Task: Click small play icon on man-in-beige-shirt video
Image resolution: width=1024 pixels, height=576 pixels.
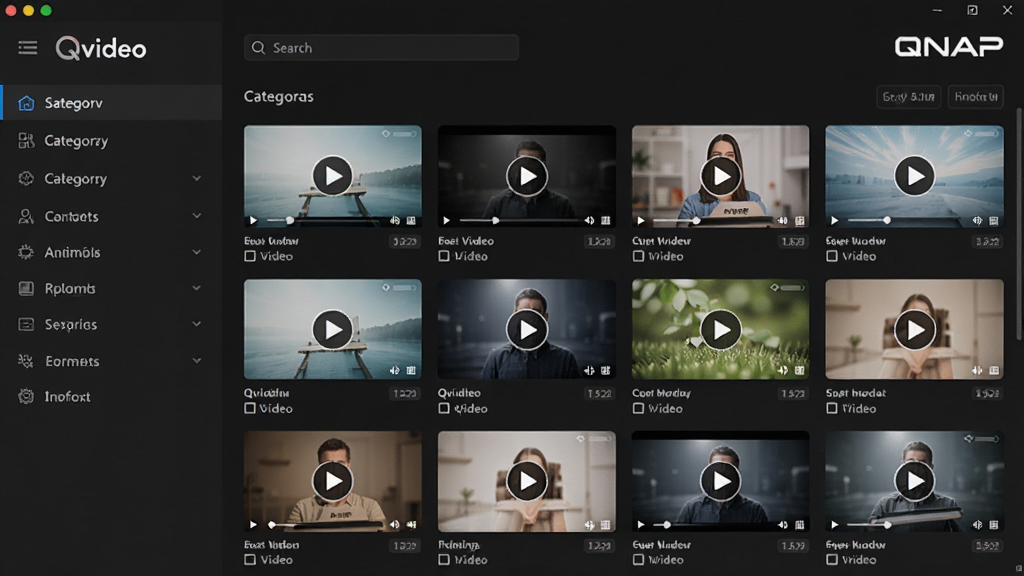Action: (x=253, y=524)
